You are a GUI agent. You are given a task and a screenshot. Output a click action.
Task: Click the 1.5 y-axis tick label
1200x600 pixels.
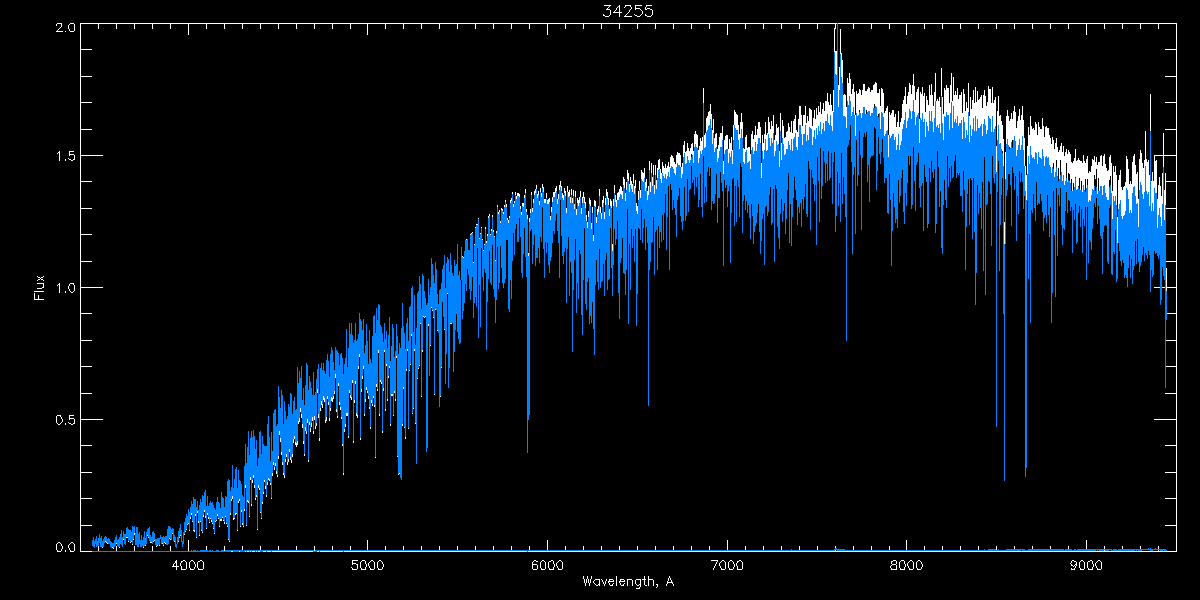(66, 157)
